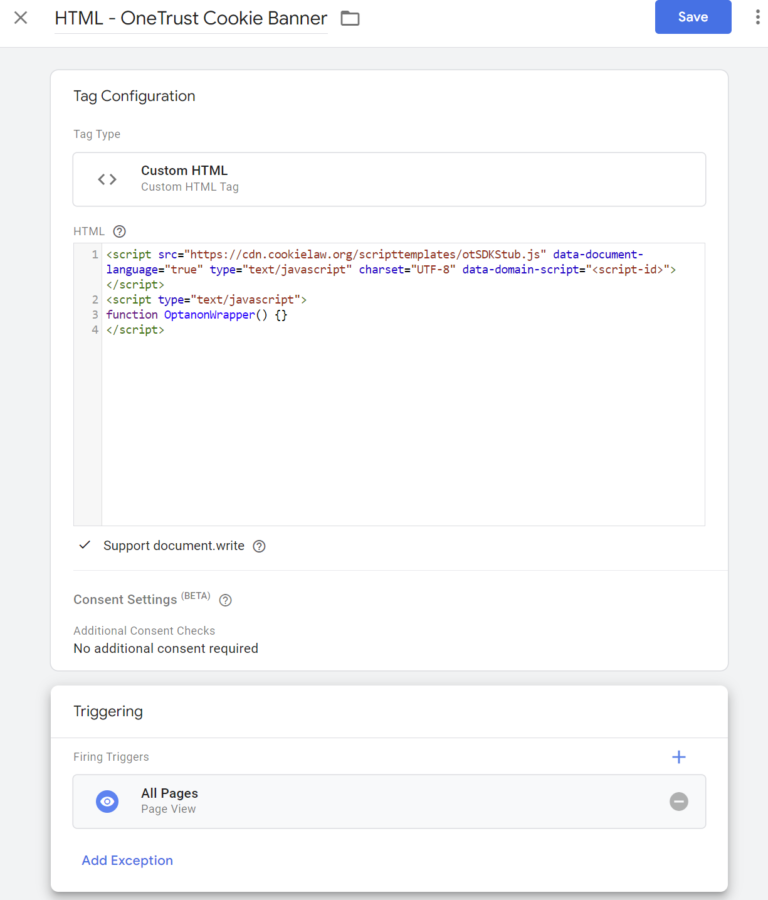Click the All Pages eye trigger icon
Screen dimensions: 768x900
(107, 801)
